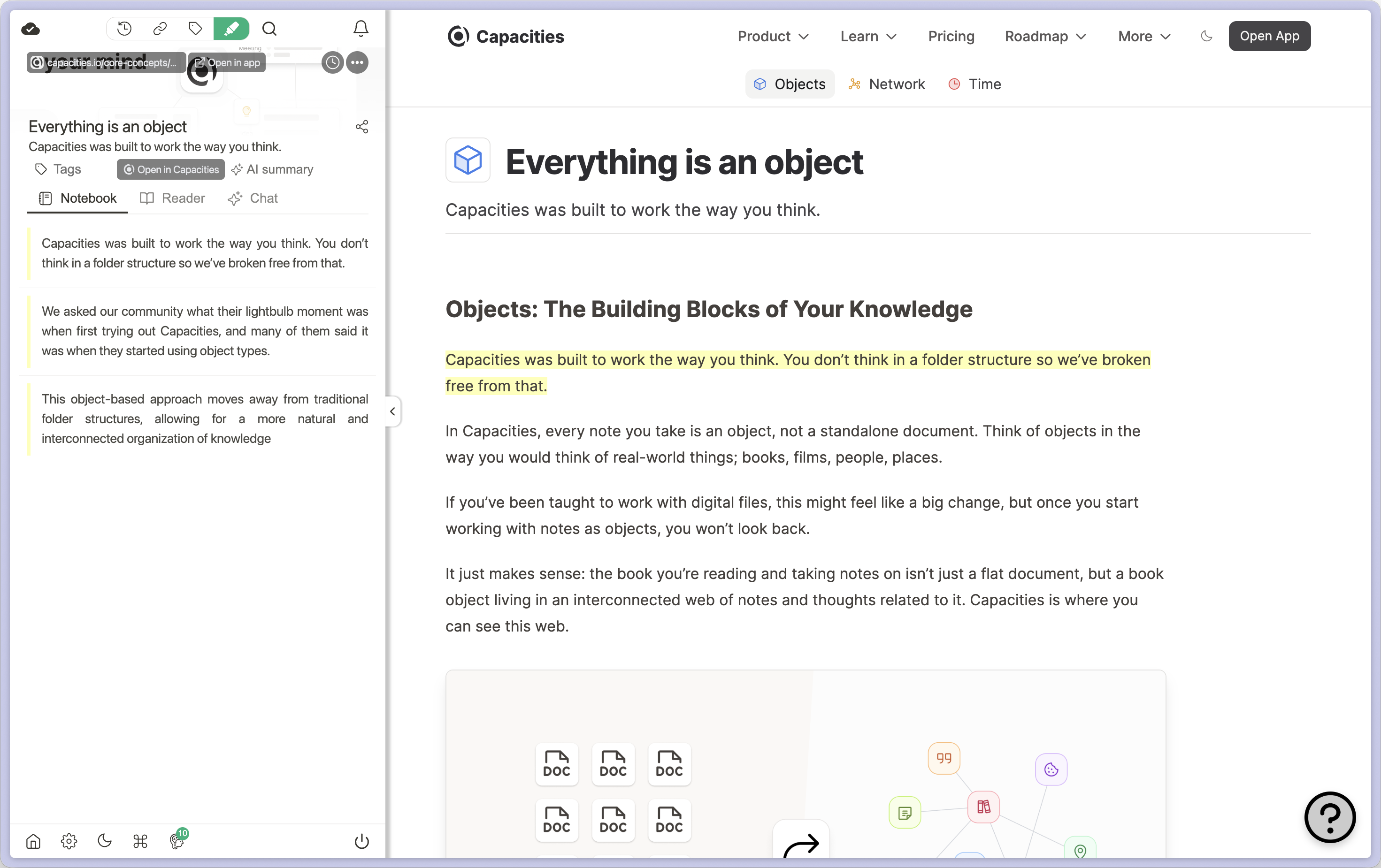Click the share icon beside the title

click(x=362, y=127)
